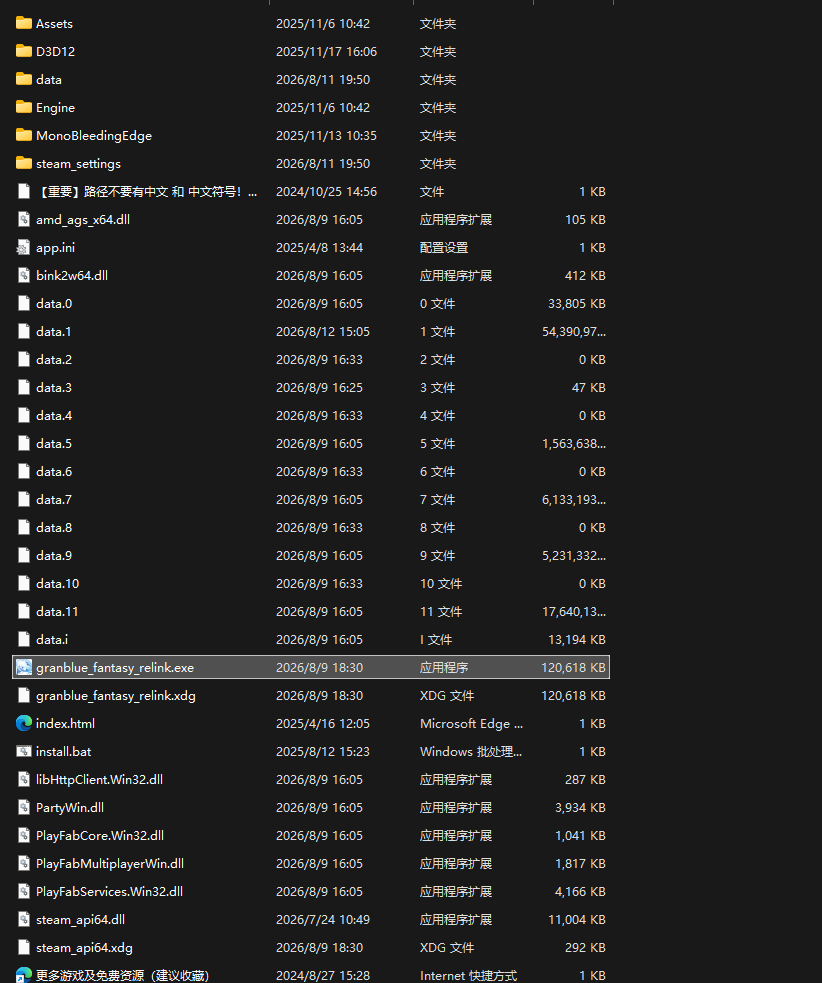Click the data.0 file icon

click(x=24, y=303)
